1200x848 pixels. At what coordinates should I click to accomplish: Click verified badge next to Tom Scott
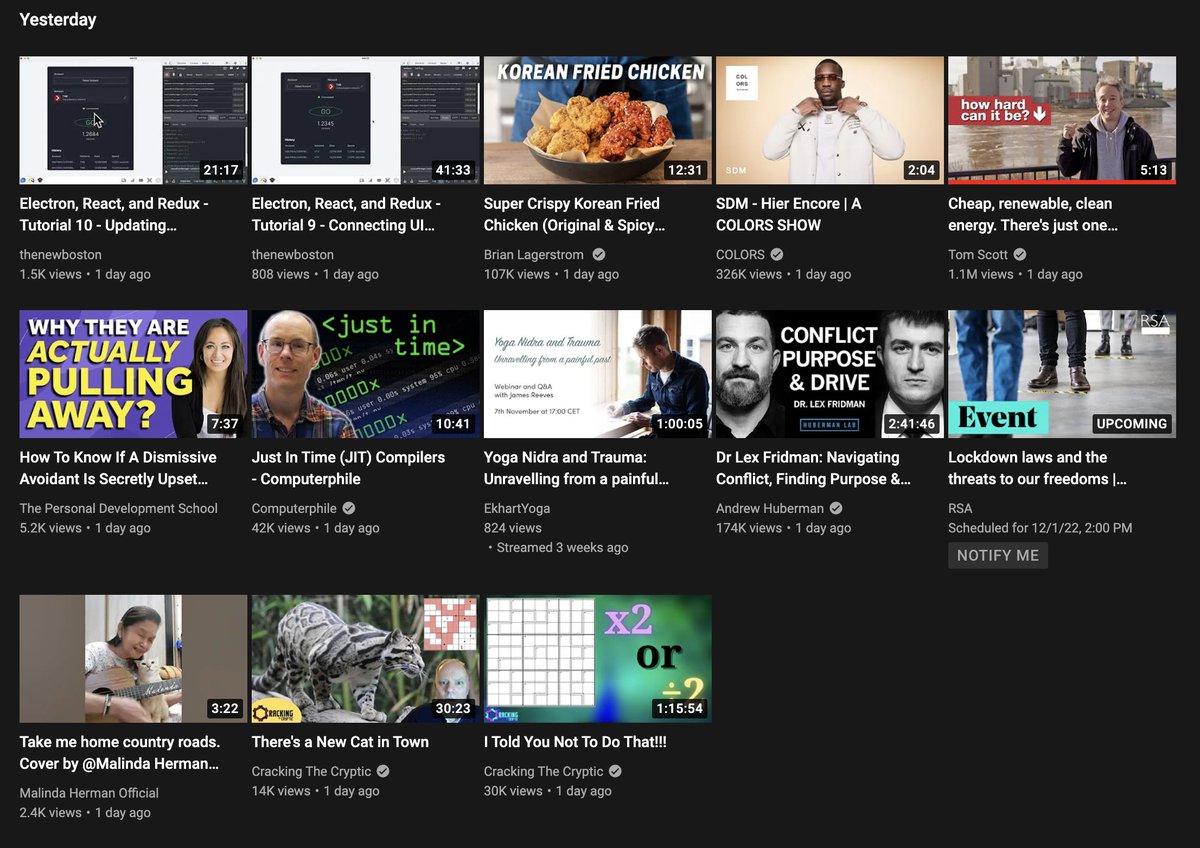1020,255
